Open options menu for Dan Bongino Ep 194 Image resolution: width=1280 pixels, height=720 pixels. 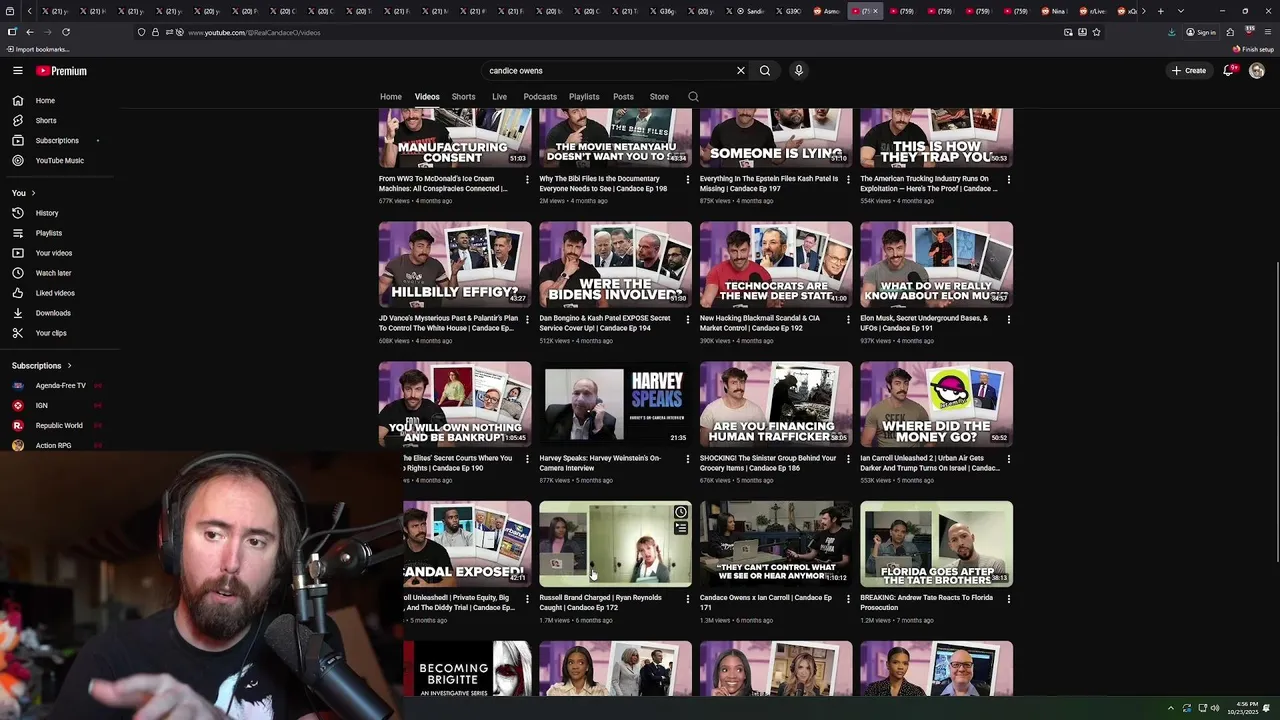pyautogui.click(x=687, y=320)
